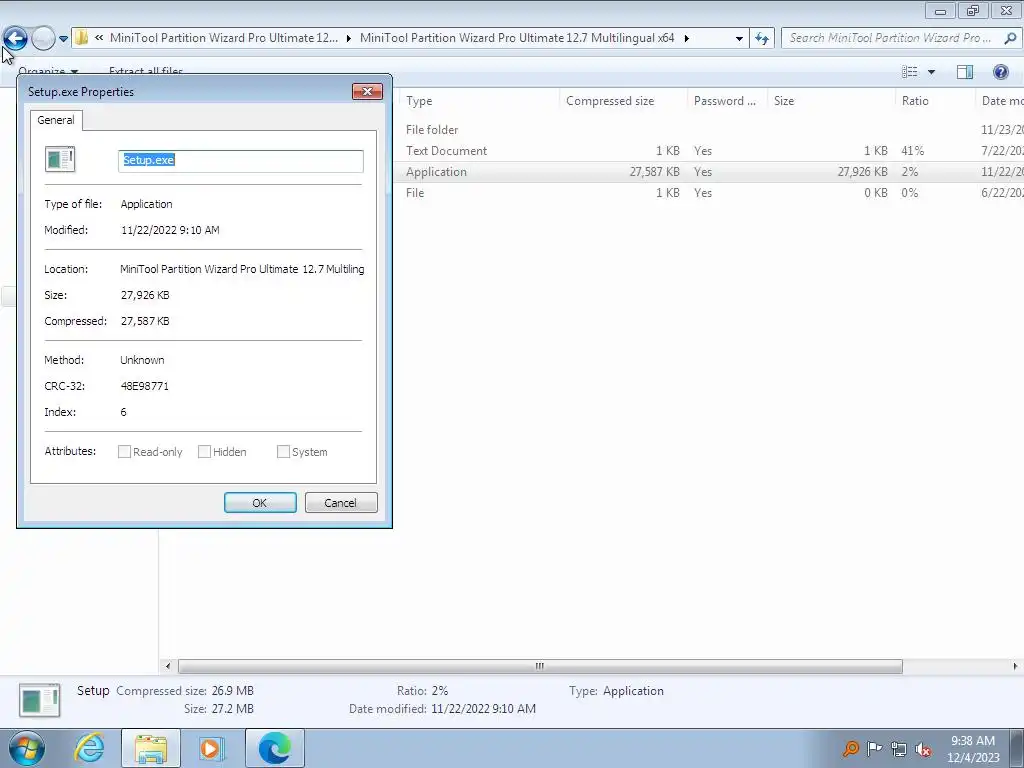Open Windows Explorer from the taskbar
This screenshot has width=1024, height=768.
pos(151,748)
